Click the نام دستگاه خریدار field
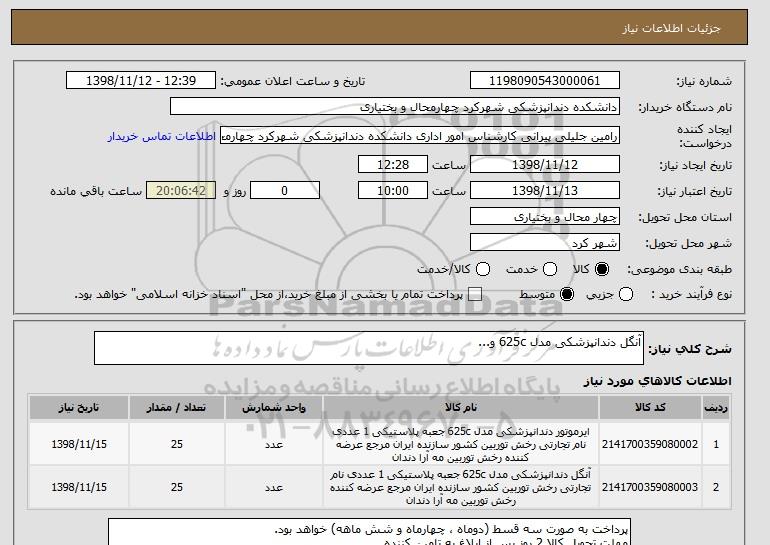This screenshot has height=545, width=770. (x=395, y=107)
